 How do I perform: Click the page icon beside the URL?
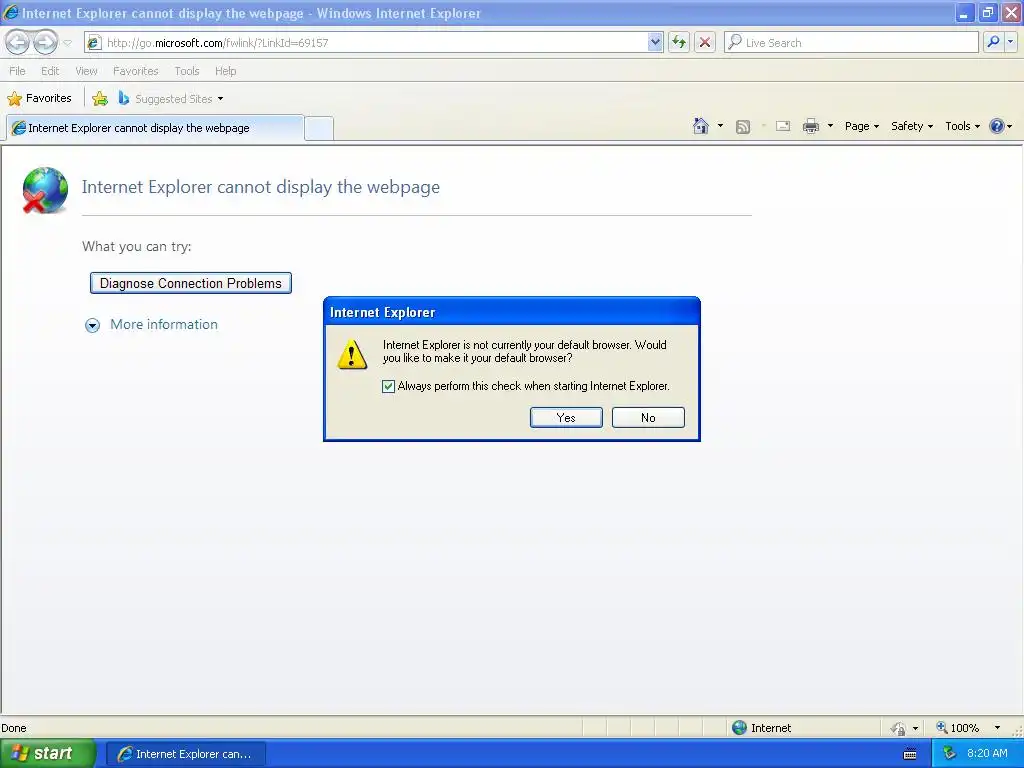[x=95, y=42]
